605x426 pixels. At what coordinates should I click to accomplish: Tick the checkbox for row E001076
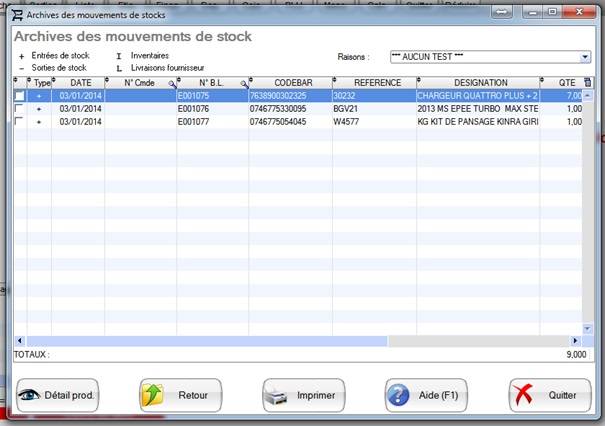pos(20,109)
